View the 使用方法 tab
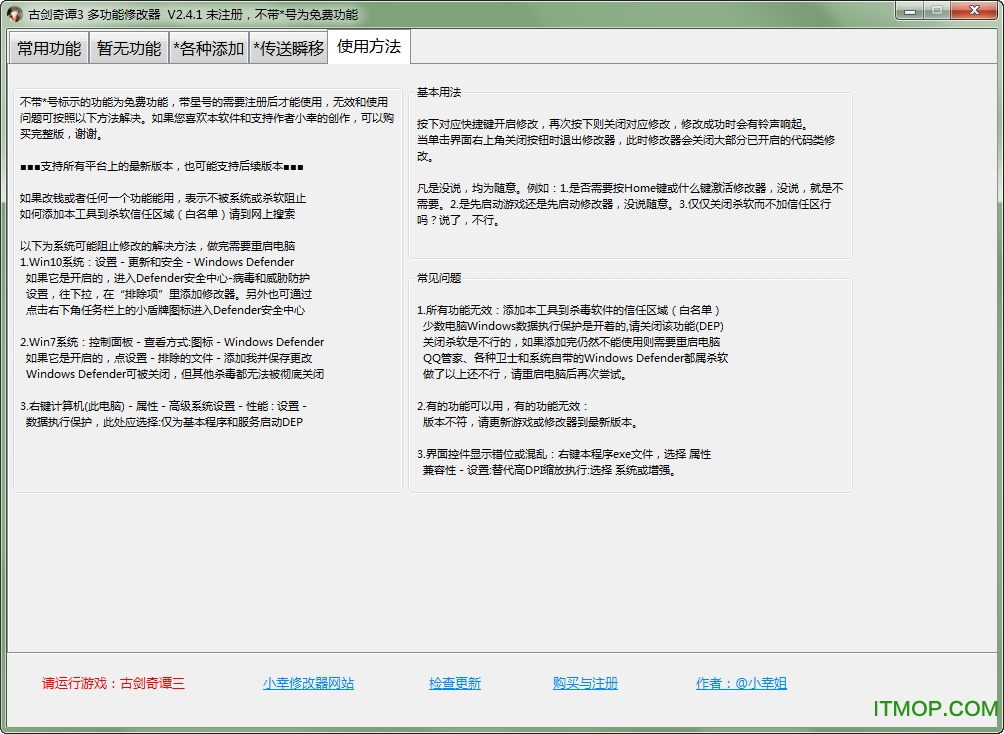The image size is (1004, 734). pyautogui.click(x=370, y=47)
